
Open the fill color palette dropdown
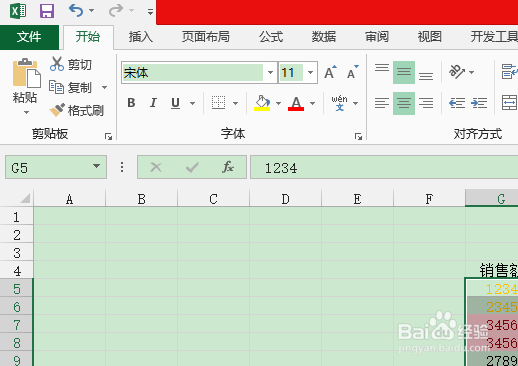[278, 103]
